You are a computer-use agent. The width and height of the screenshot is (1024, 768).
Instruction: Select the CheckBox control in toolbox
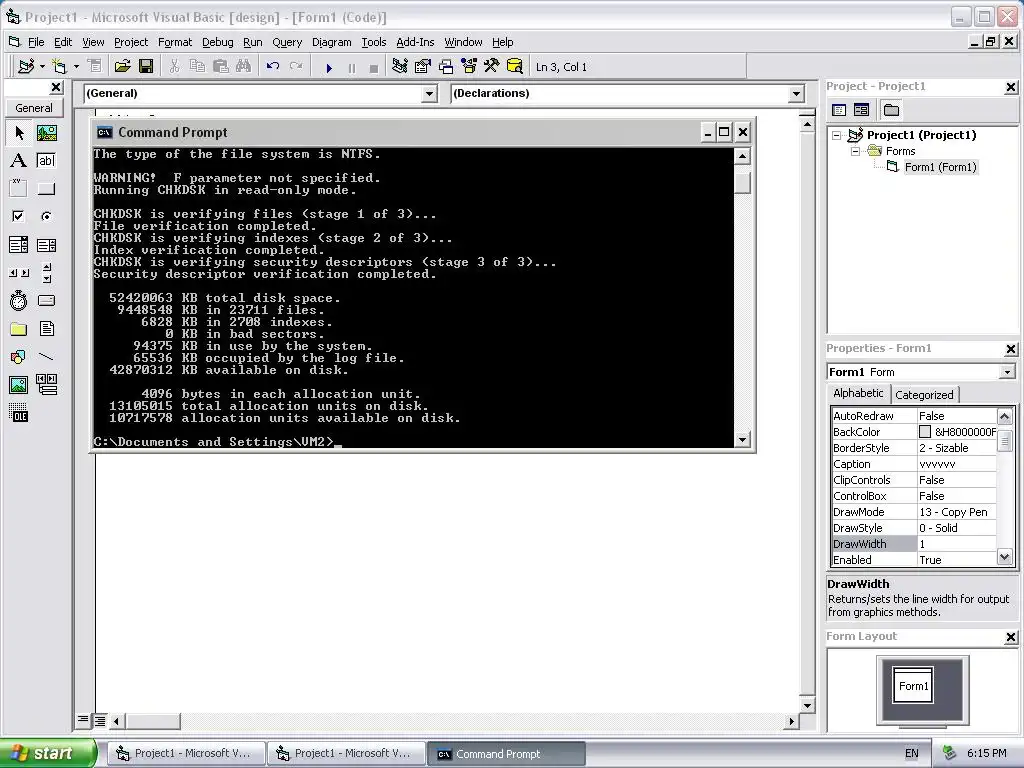19,216
